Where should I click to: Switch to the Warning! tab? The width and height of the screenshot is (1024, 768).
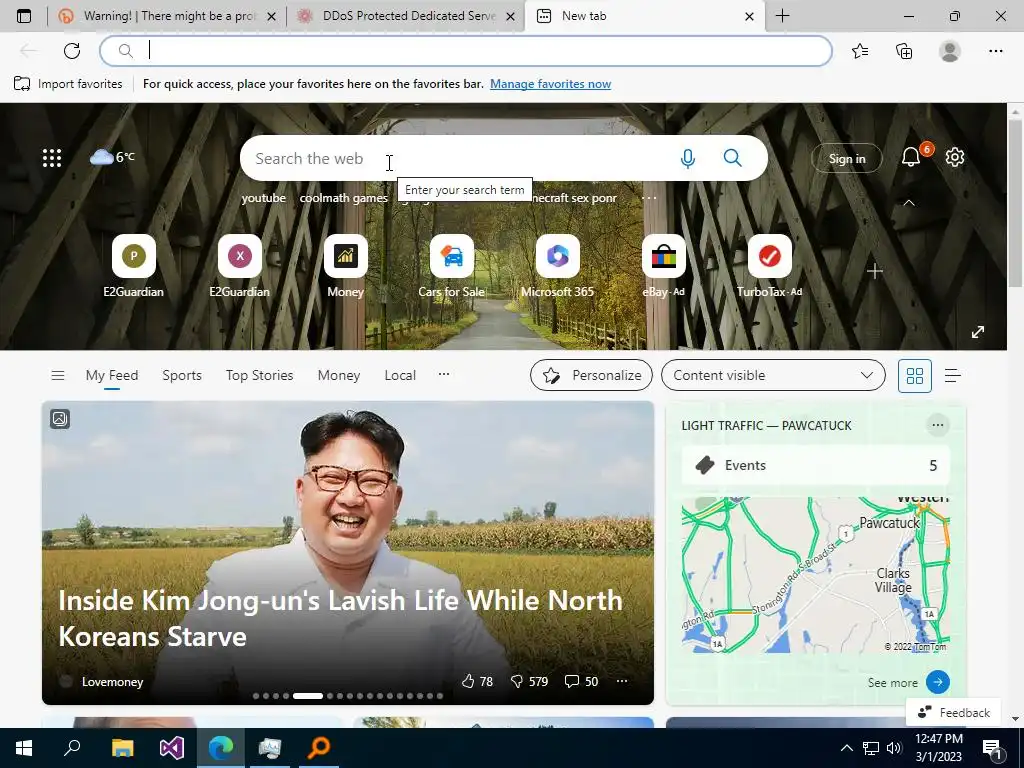(x=167, y=16)
